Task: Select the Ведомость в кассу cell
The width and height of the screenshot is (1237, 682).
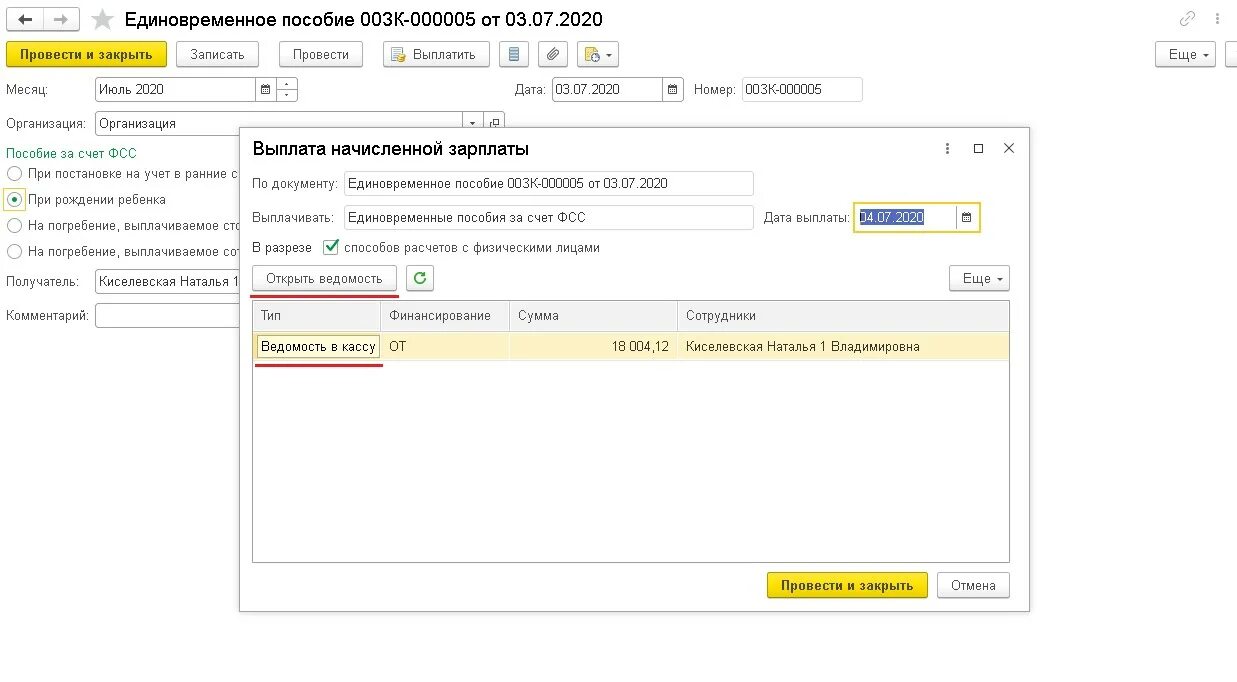Action: pos(318,346)
